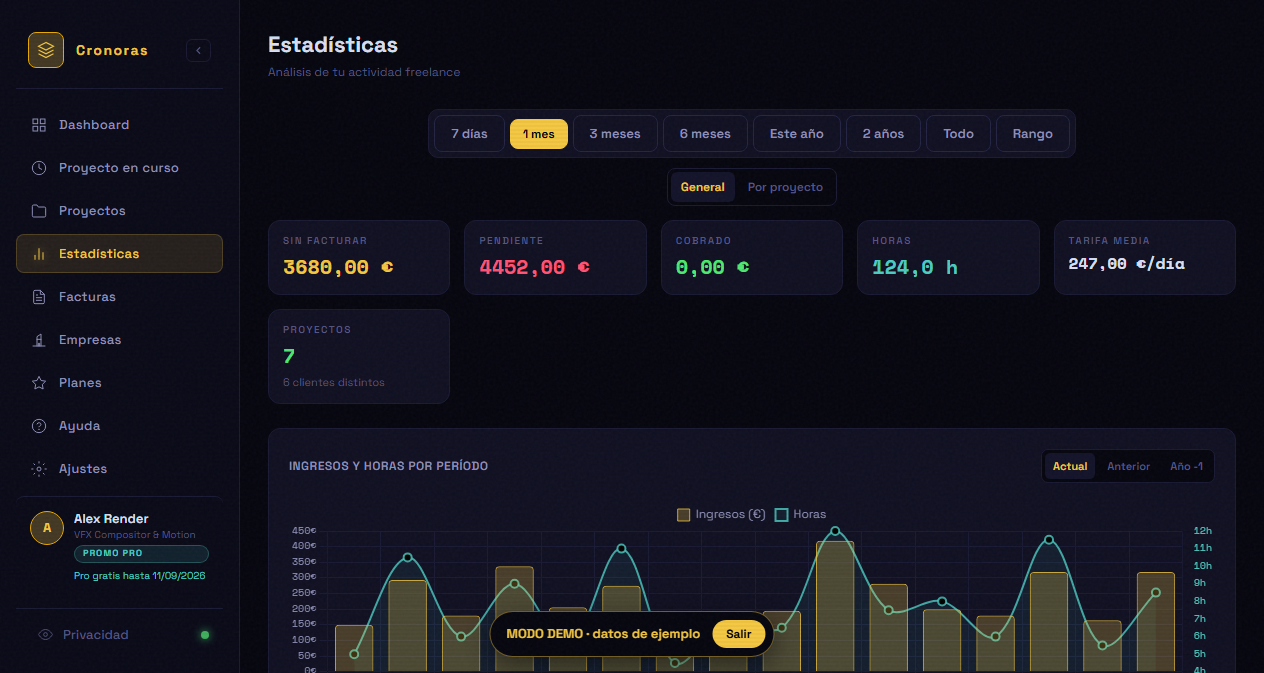Click the Ayuda question mark icon
This screenshot has width=1264, height=673.
click(39, 426)
